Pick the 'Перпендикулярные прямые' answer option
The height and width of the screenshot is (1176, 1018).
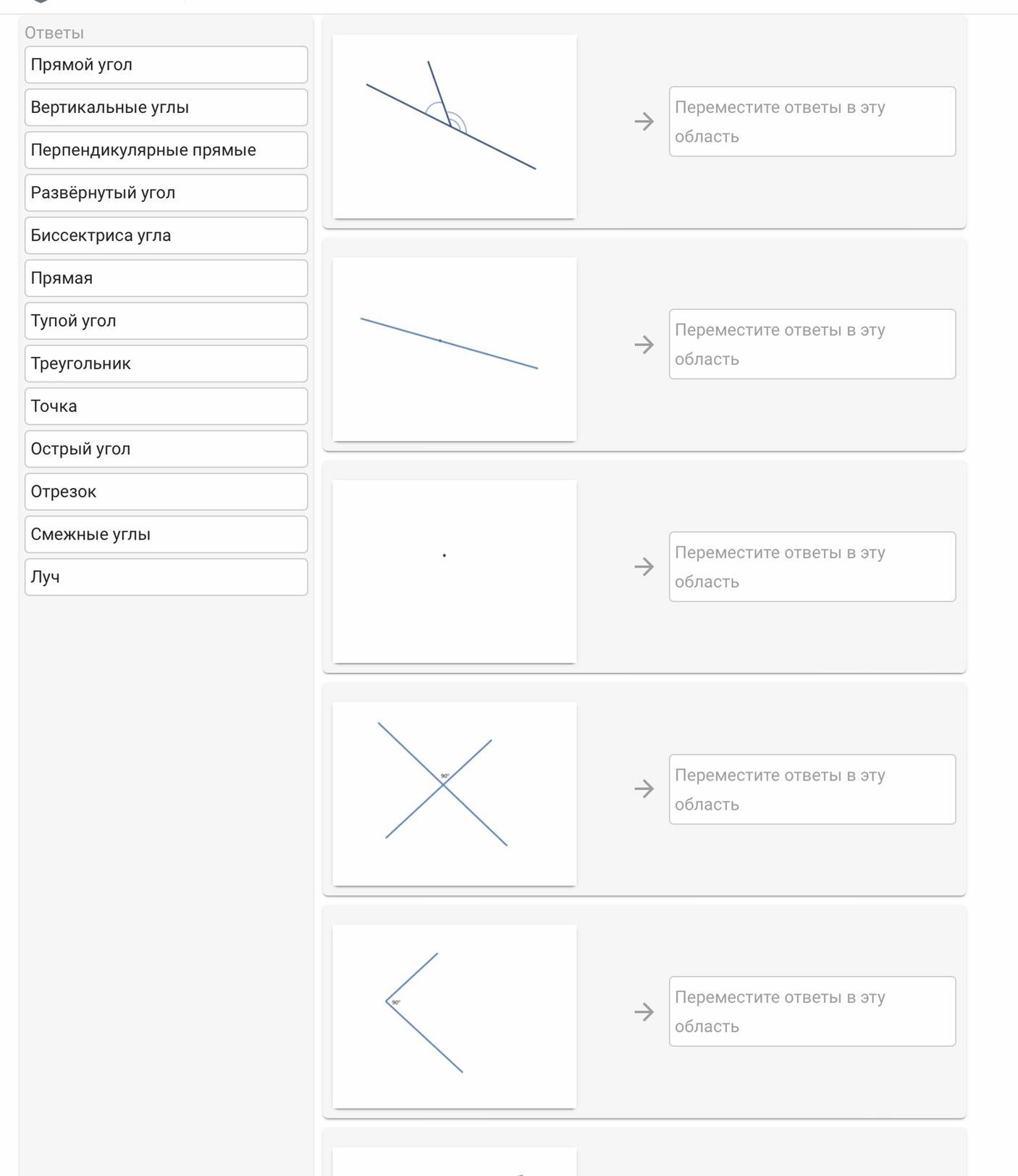[166, 151]
